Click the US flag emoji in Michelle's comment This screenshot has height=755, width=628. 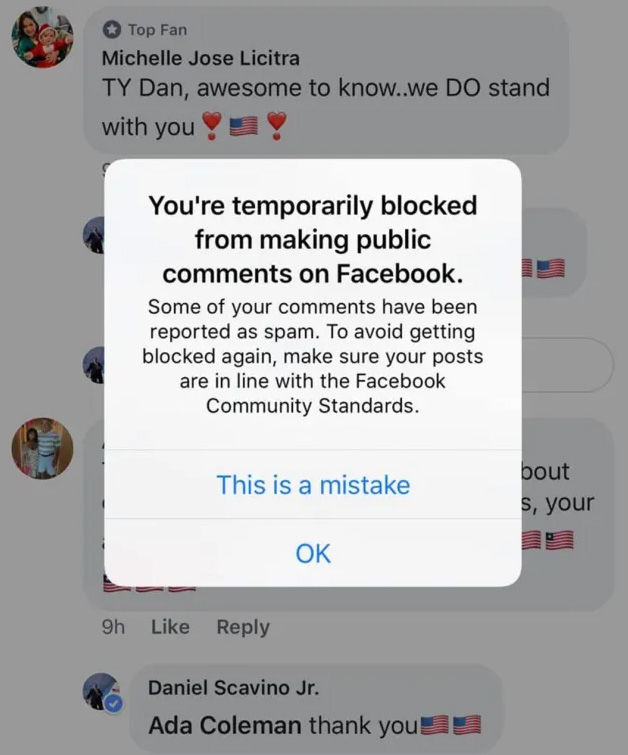point(243,126)
